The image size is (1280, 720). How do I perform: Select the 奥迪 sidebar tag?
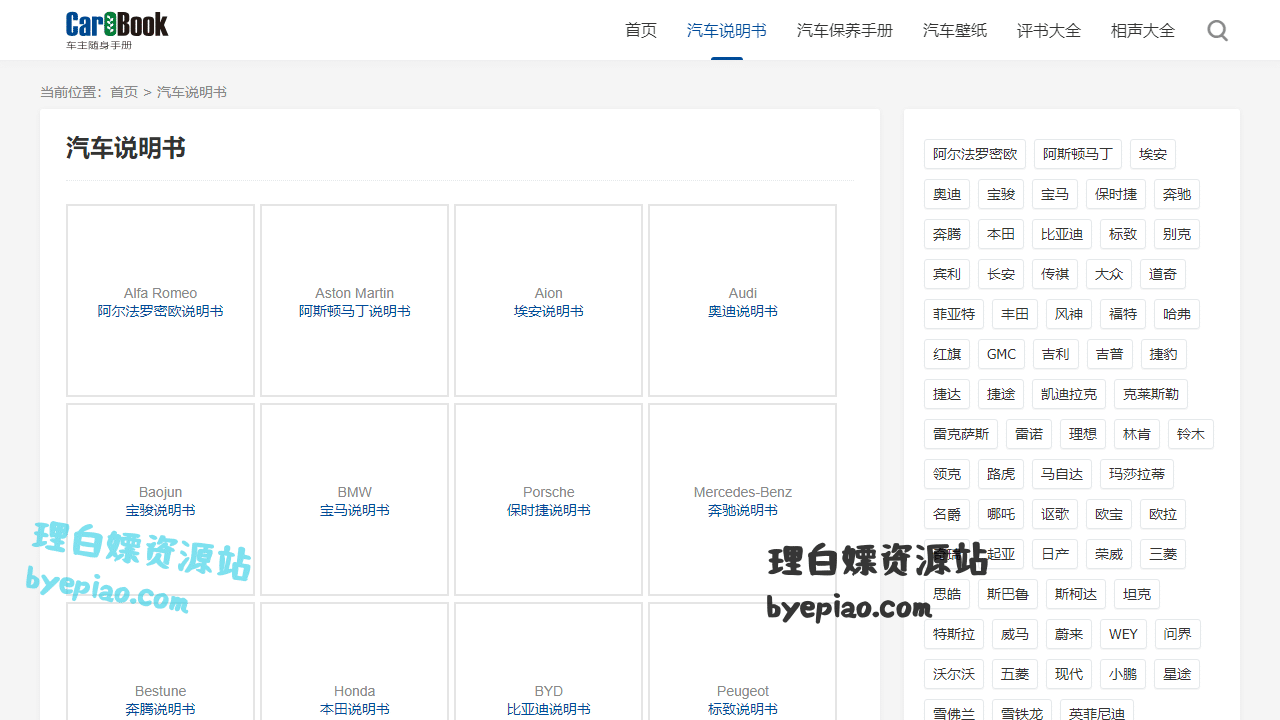coord(947,194)
